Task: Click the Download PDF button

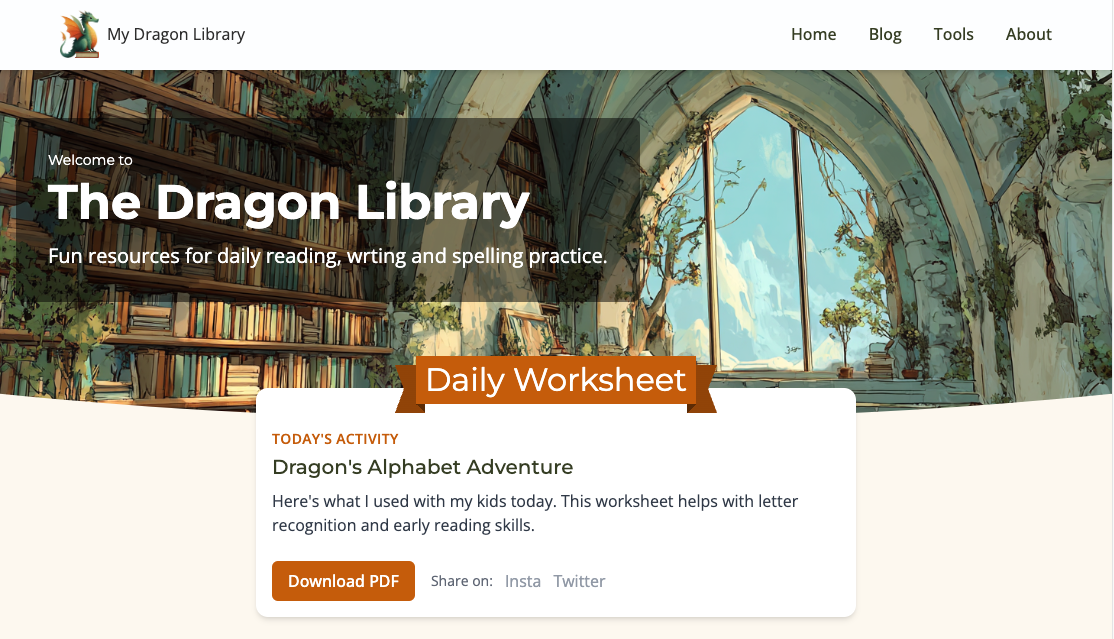Action: pos(343,581)
